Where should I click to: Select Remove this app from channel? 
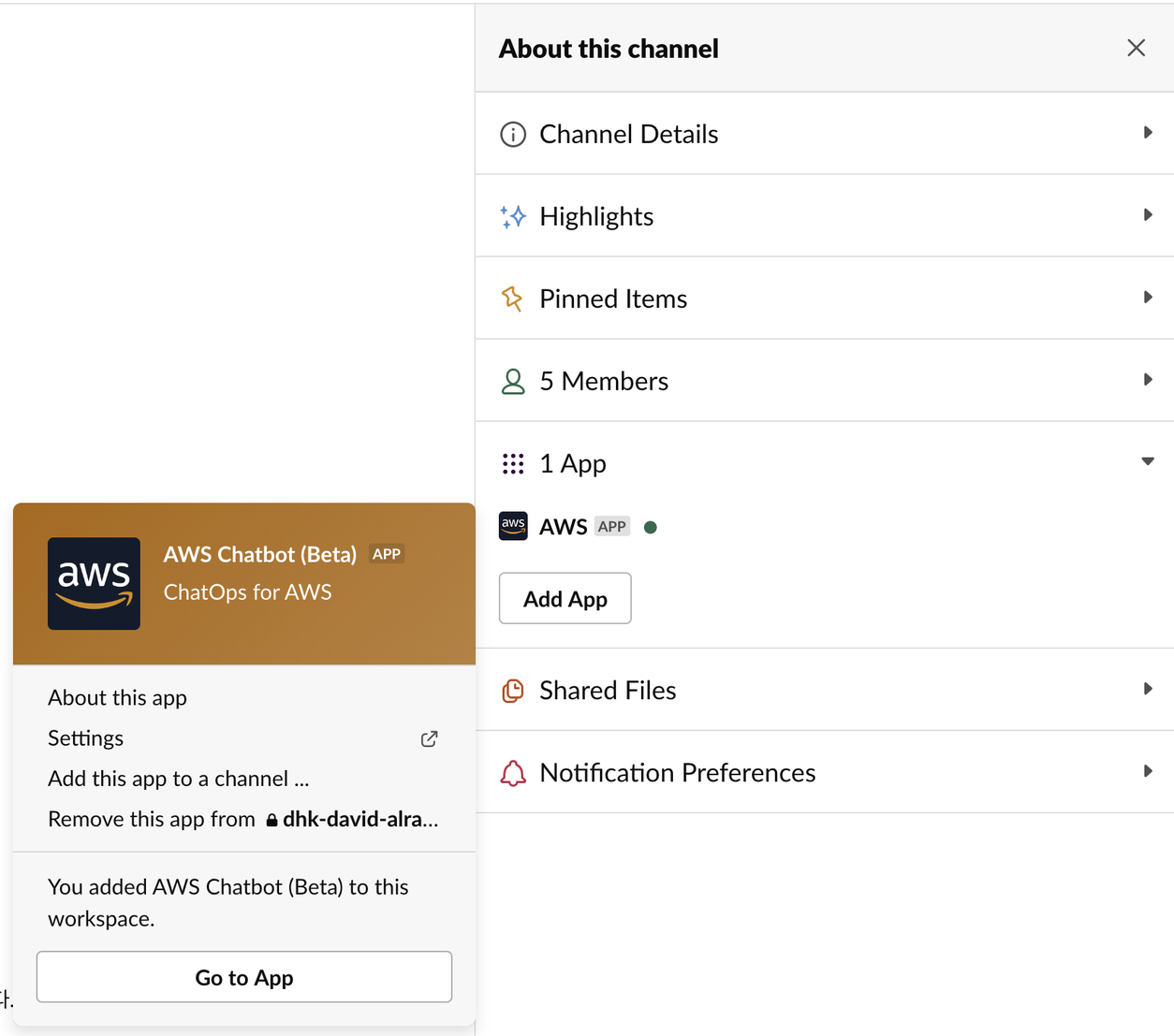[243, 819]
